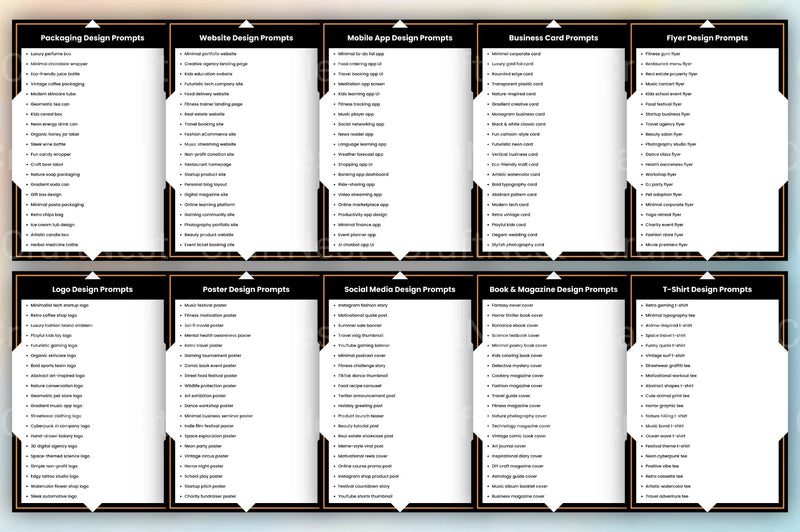Select 'YouTube gaming banner' list item
Screen dimensions: 800x532
pos(363,345)
